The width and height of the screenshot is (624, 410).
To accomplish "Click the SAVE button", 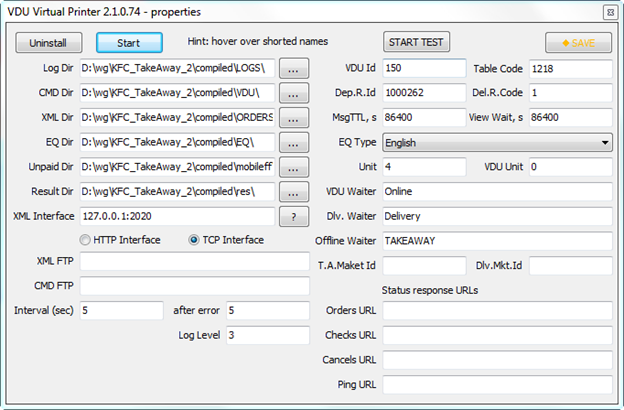I will pyautogui.click(x=578, y=43).
